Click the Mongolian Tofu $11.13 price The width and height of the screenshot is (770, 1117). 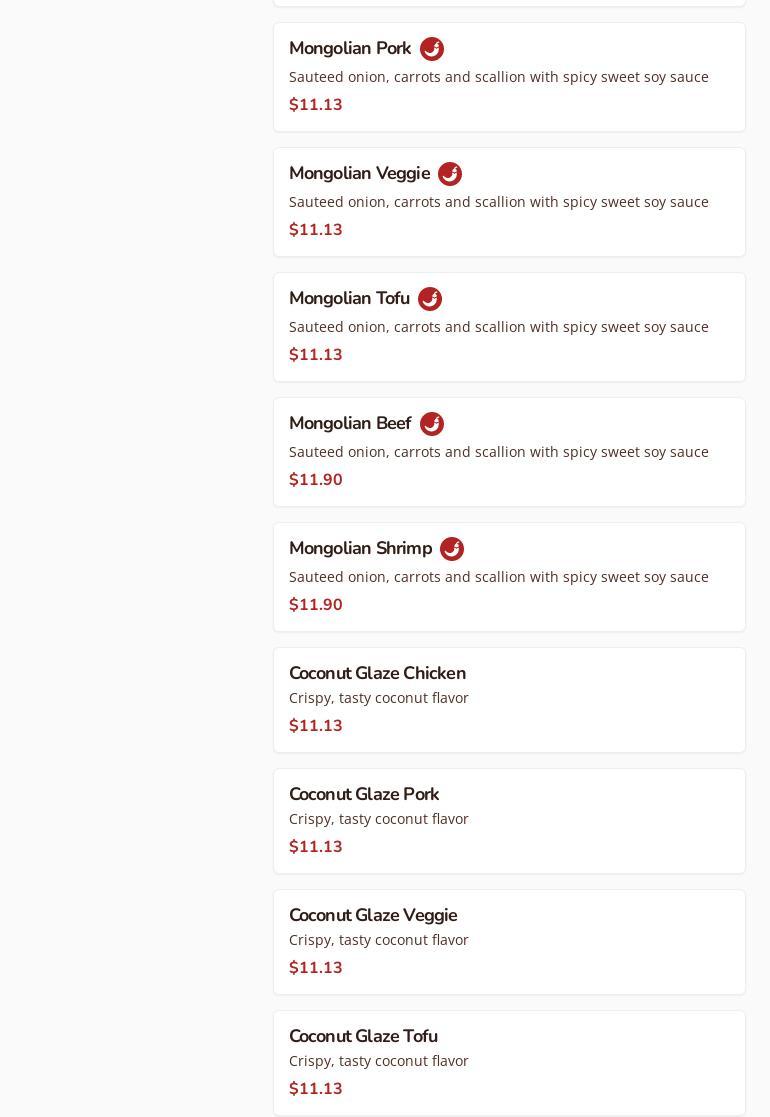coord(316,355)
